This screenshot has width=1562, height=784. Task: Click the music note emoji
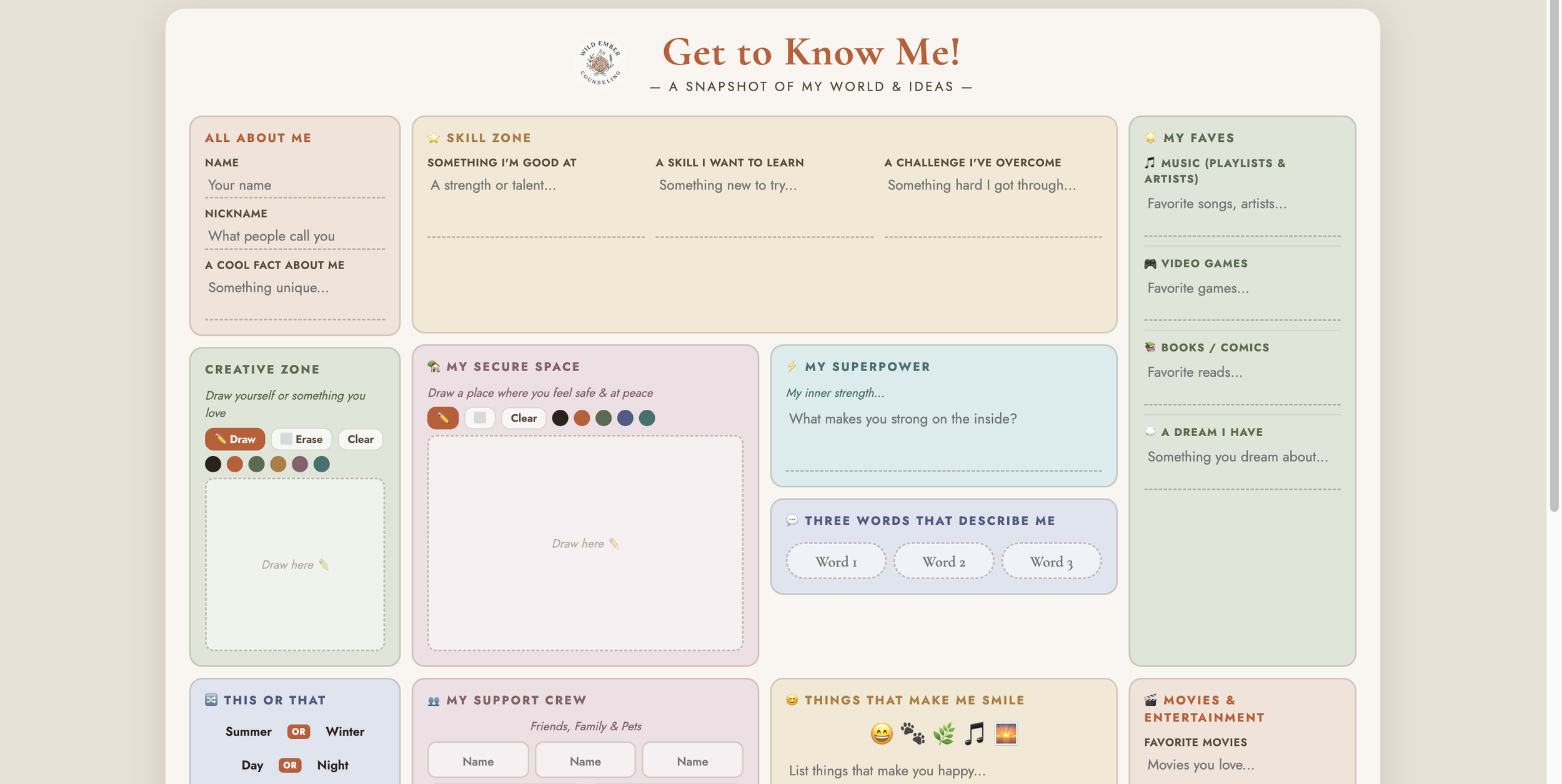[975, 733]
